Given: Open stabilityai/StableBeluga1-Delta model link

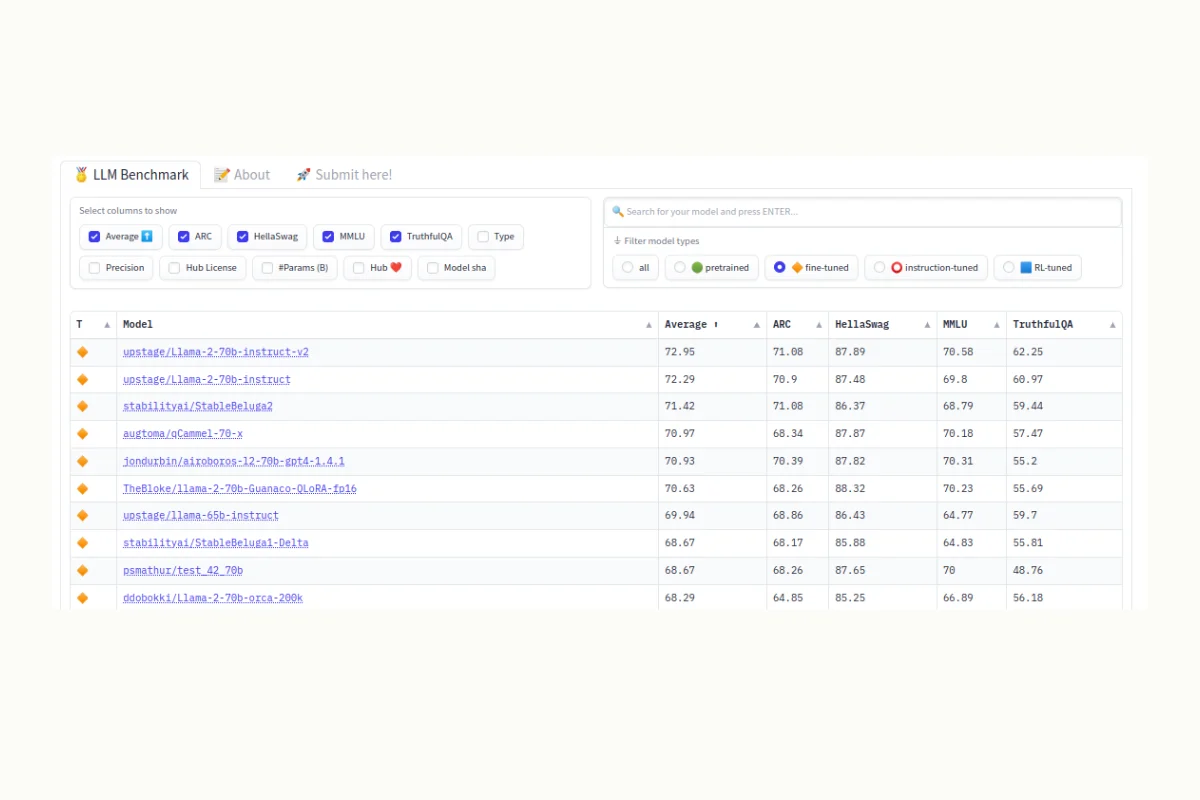Looking at the screenshot, I should pos(216,543).
